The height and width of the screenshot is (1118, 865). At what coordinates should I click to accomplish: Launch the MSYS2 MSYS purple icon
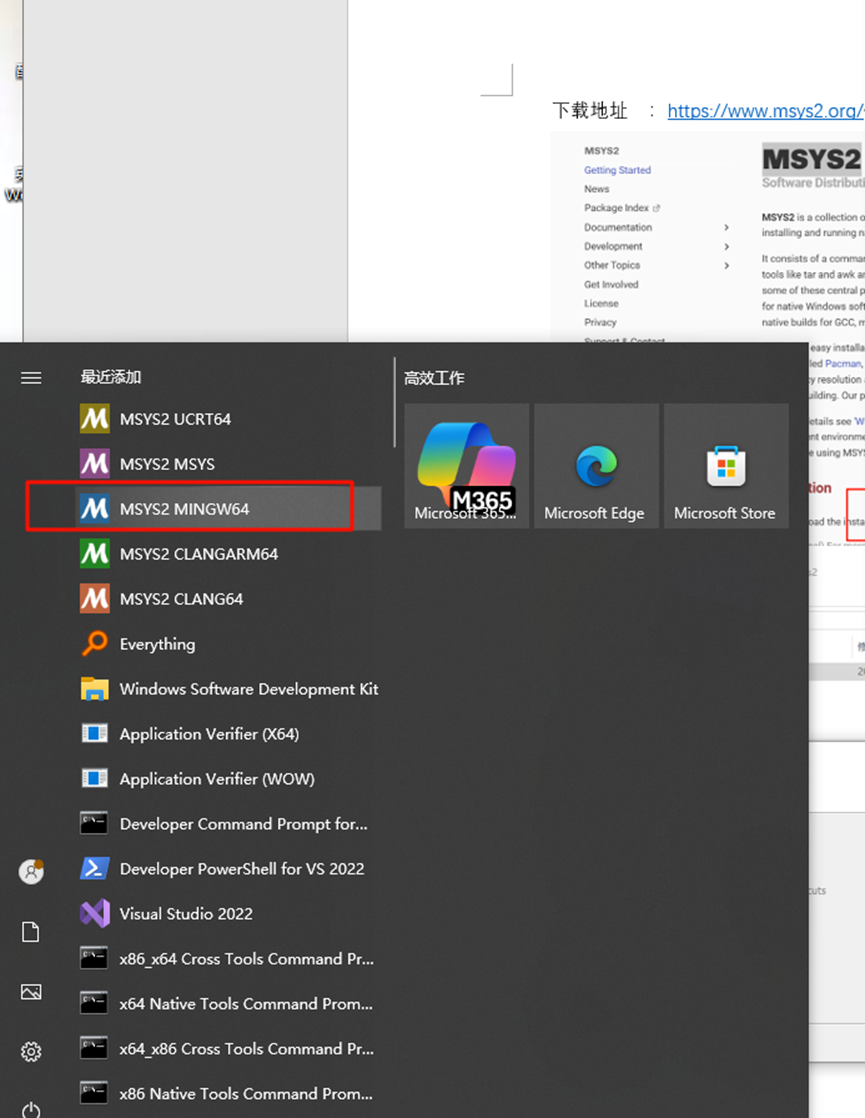pyautogui.click(x=95, y=463)
